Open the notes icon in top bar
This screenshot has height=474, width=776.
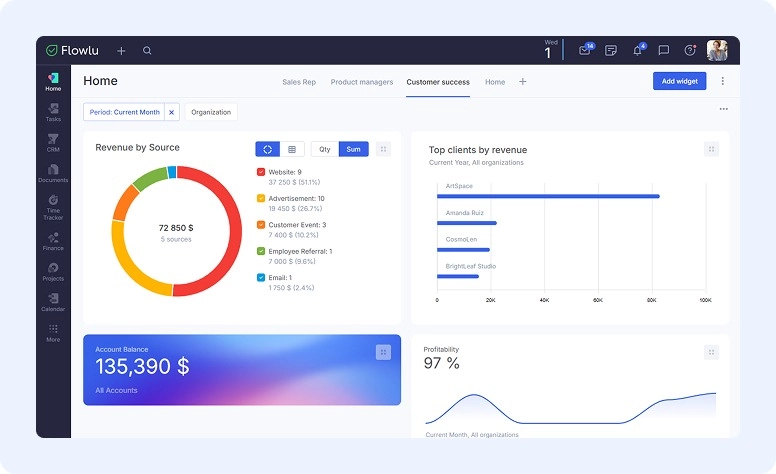point(611,50)
